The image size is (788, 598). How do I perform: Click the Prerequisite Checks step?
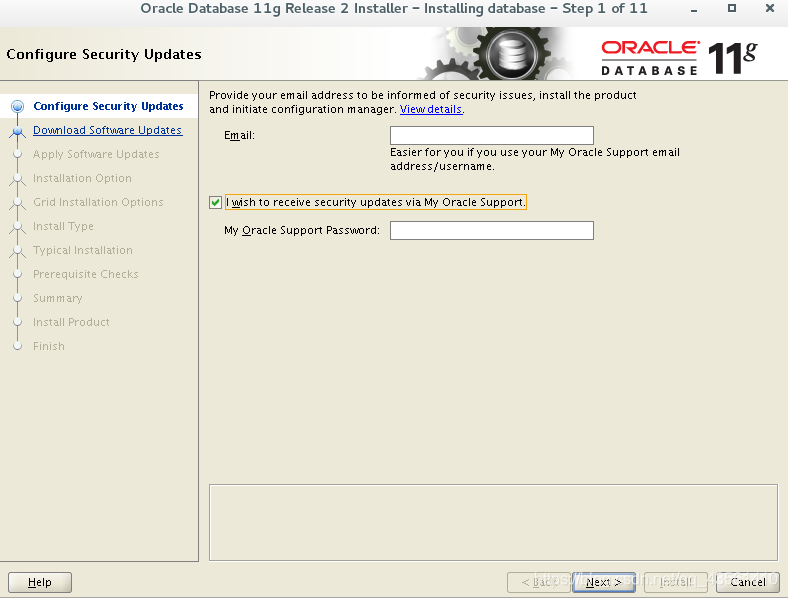point(85,274)
